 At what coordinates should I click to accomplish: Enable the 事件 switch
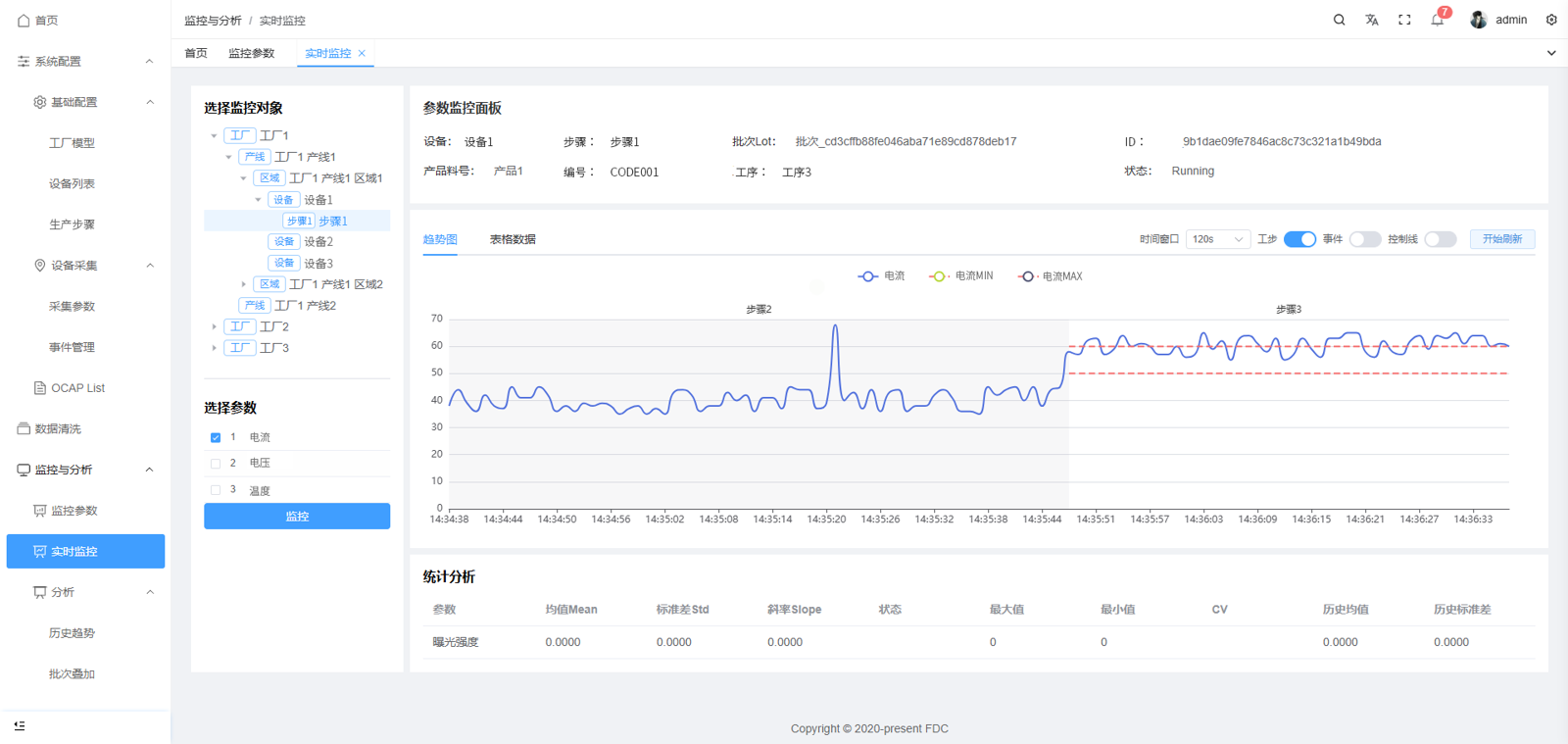pos(1365,239)
